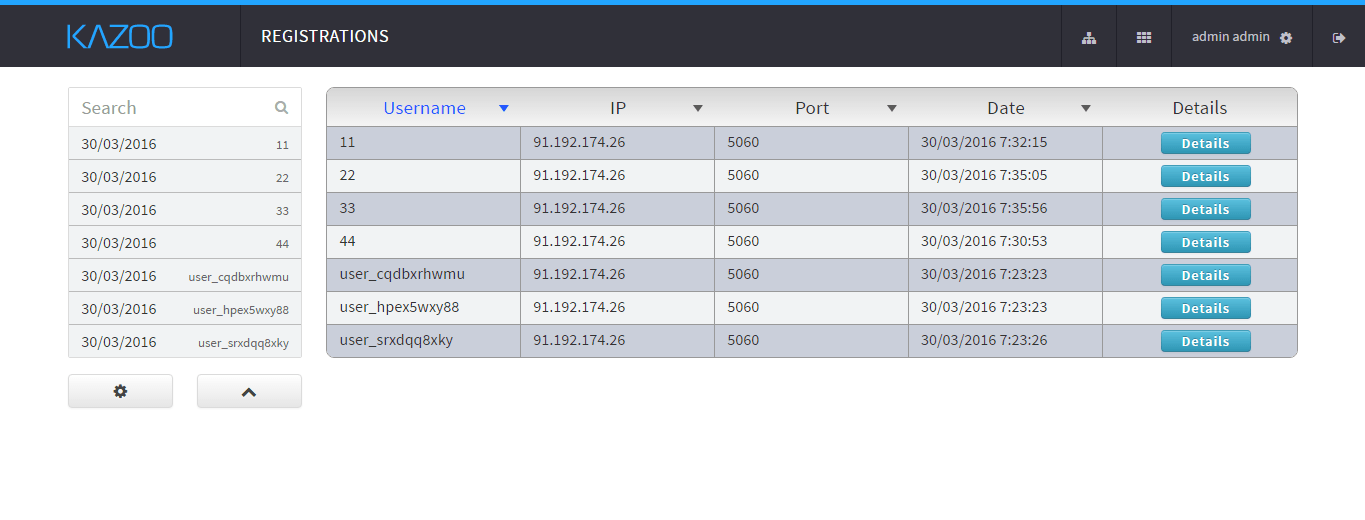
Task: Select sidebar entry for user_cqdbxrhwmu
Action: (185, 276)
